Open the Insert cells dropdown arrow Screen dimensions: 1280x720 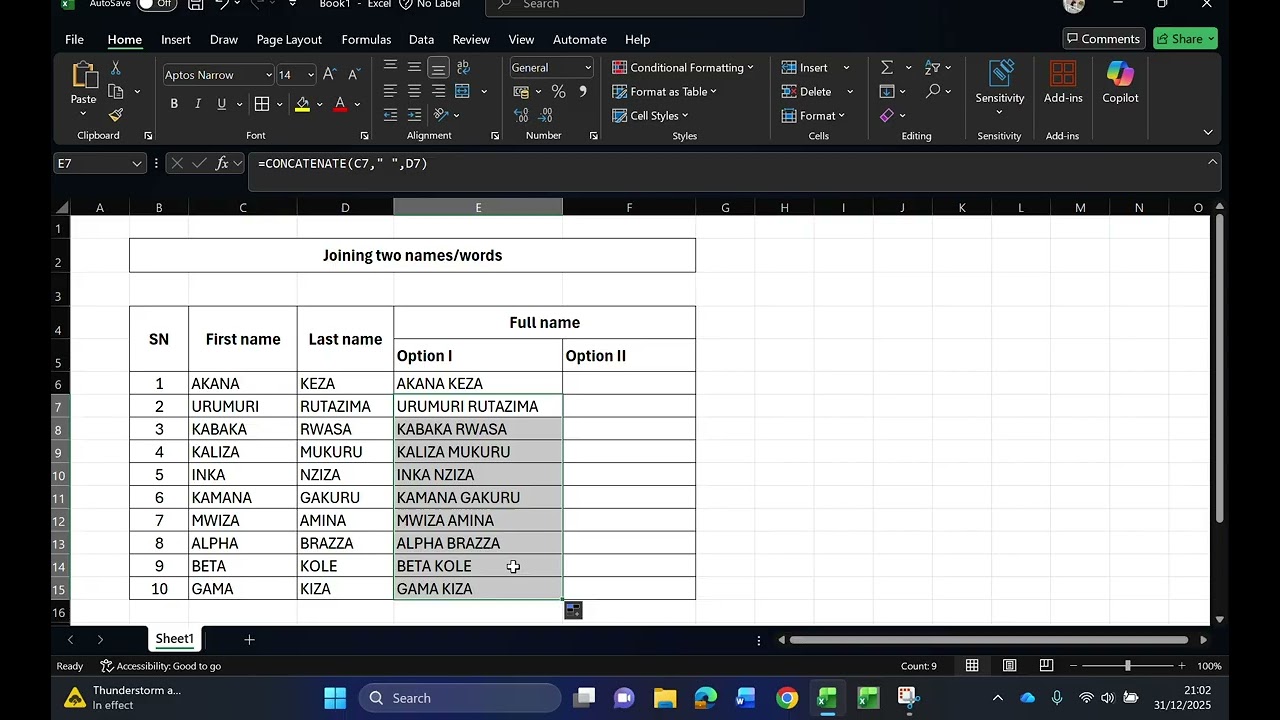846,68
